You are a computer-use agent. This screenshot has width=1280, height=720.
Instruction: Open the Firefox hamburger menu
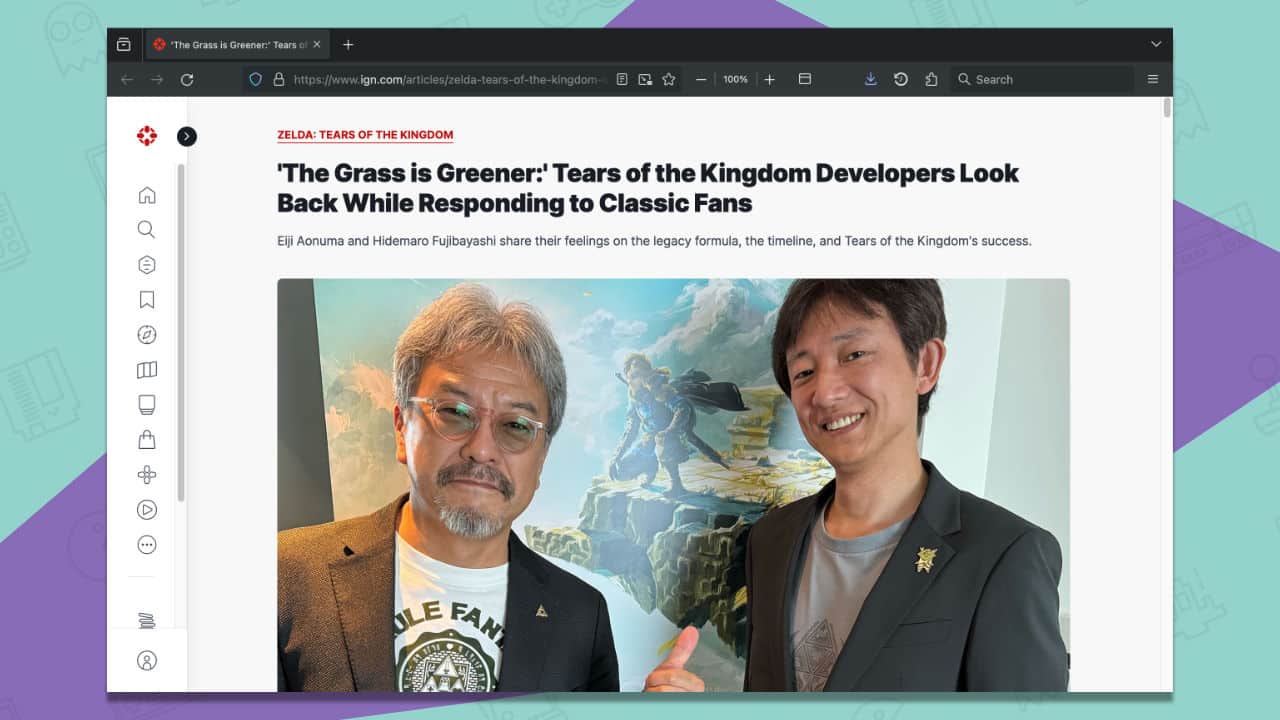(x=1153, y=79)
